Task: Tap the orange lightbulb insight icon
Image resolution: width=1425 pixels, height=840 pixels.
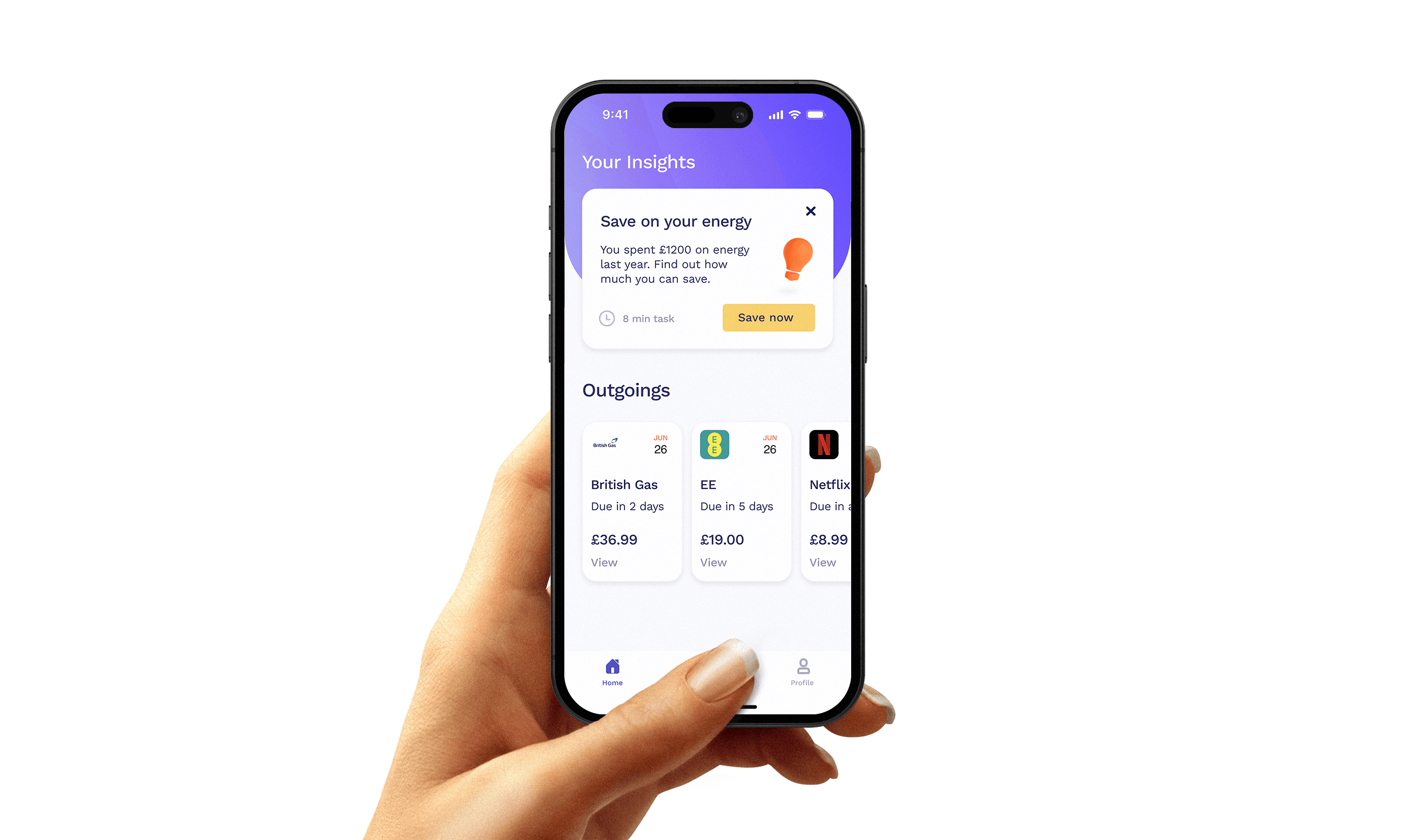Action: 793,262
